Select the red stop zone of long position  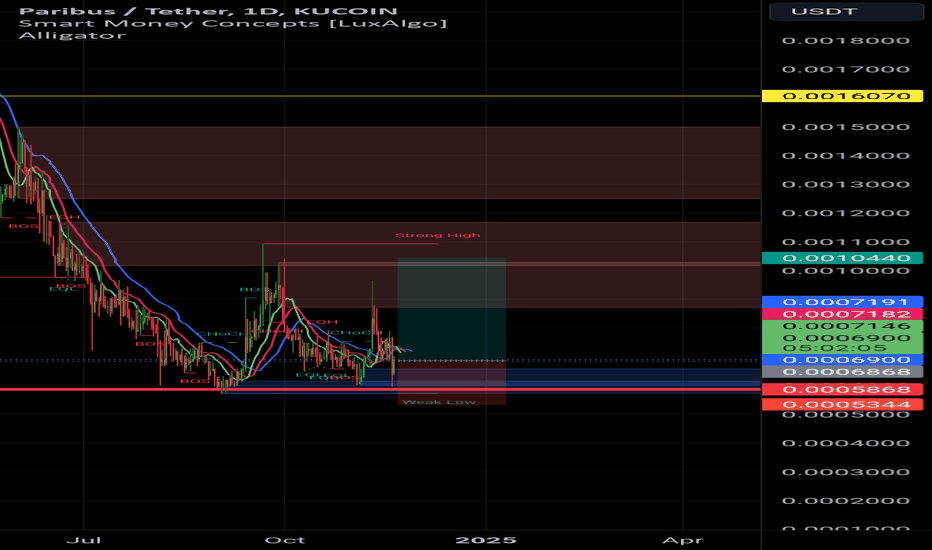coord(452,383)
